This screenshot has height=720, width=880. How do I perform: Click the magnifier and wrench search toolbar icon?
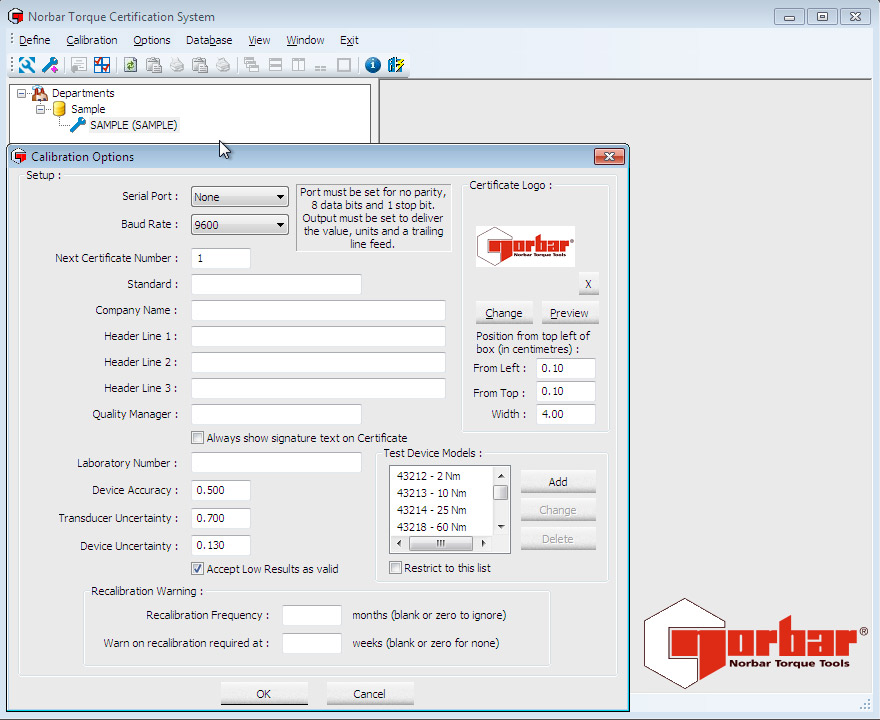point(27,65)
